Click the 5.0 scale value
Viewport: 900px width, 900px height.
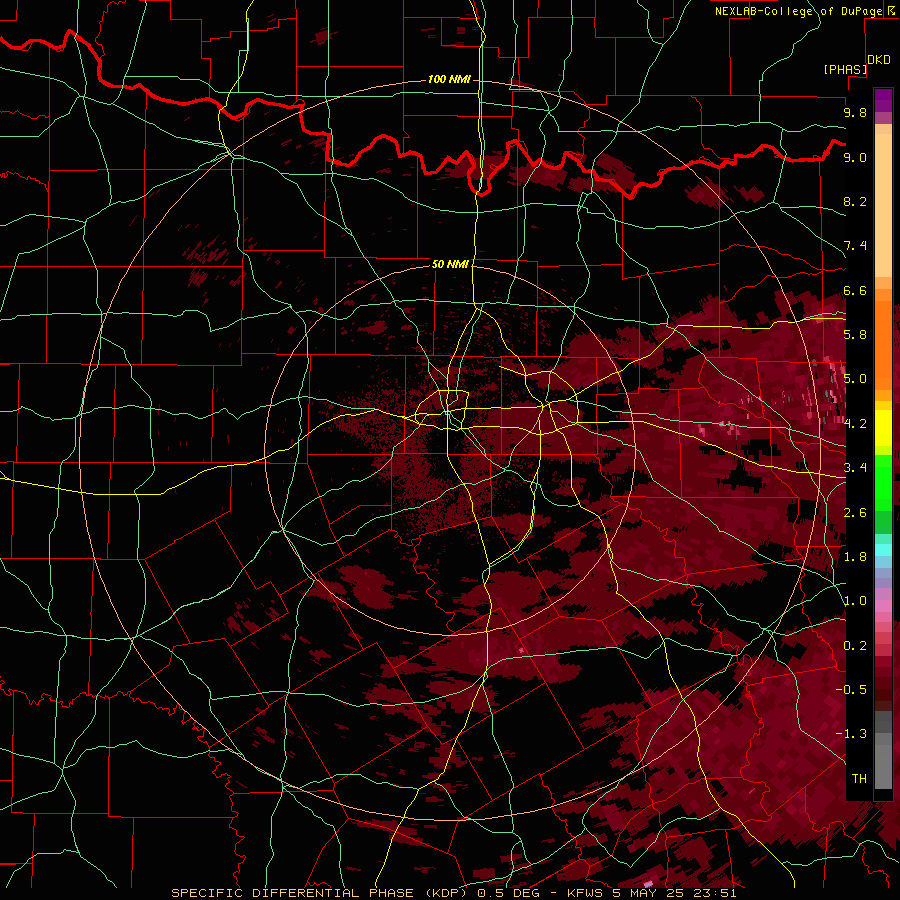(x=855, y=379)
